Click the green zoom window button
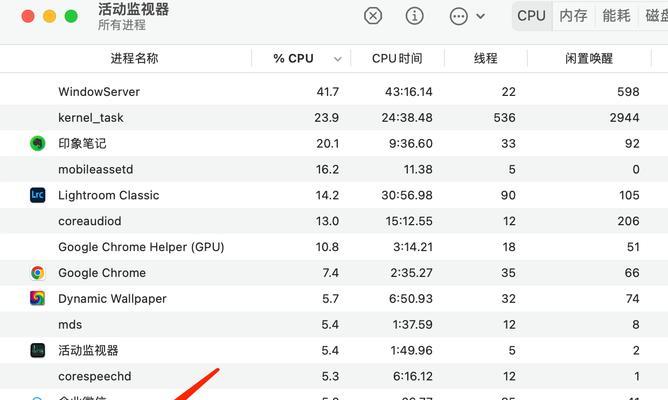Screen dimensions: 668x400 71,17
